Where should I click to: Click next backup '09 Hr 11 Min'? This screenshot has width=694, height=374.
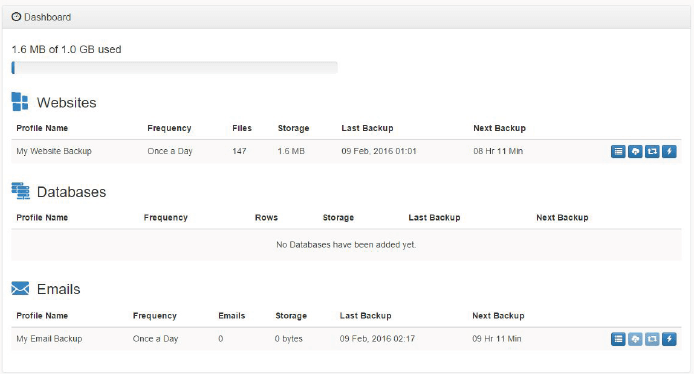coord(497,339)
